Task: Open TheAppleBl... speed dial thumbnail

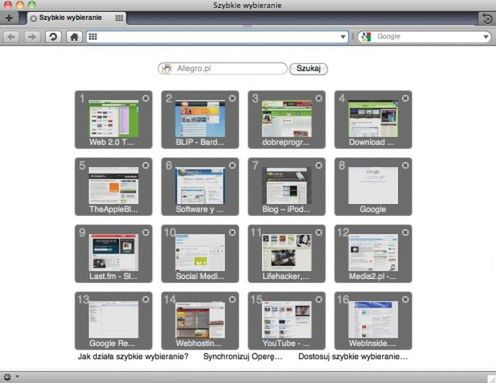Action: (114, 187)
